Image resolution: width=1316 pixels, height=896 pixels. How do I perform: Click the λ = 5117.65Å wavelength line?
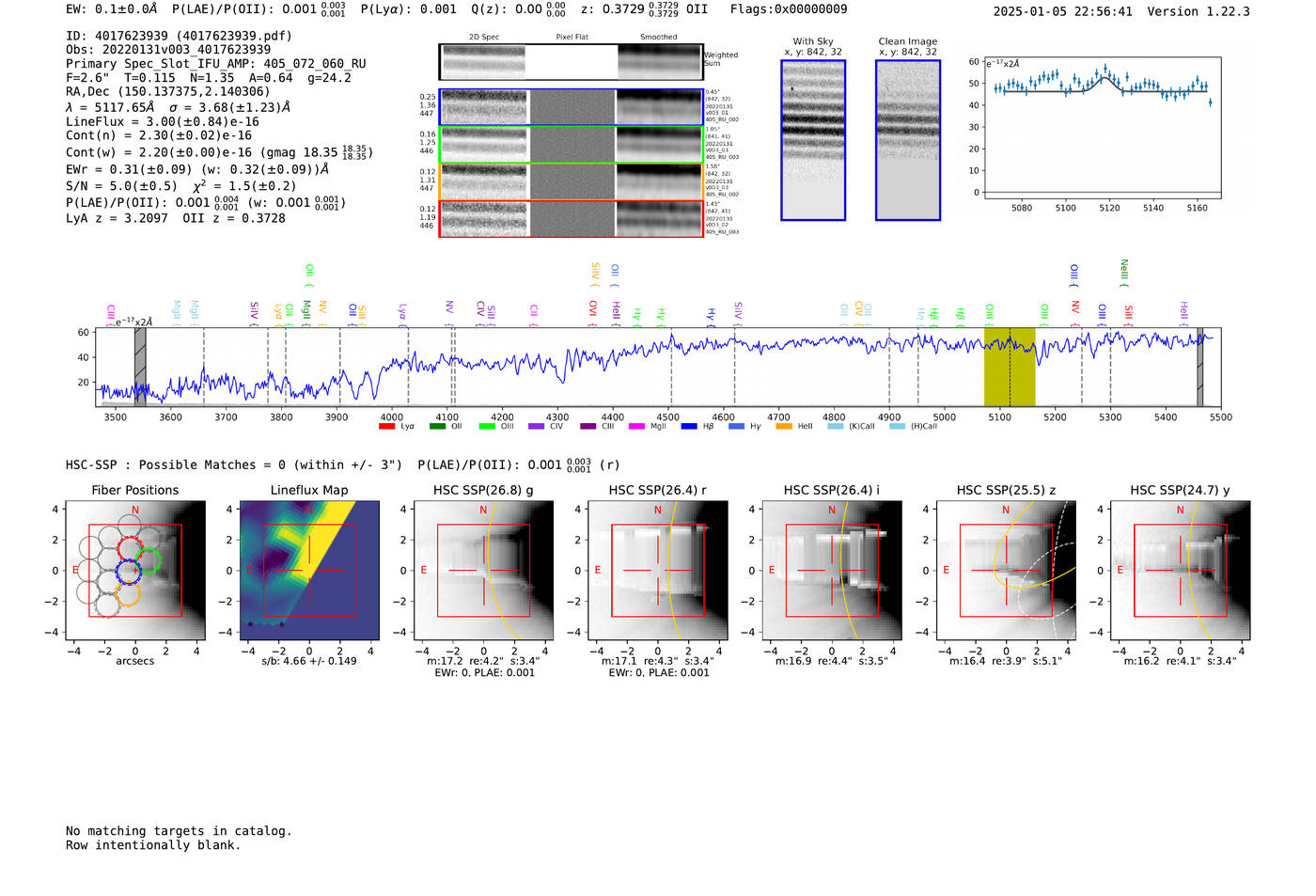[x=178, y=107]
